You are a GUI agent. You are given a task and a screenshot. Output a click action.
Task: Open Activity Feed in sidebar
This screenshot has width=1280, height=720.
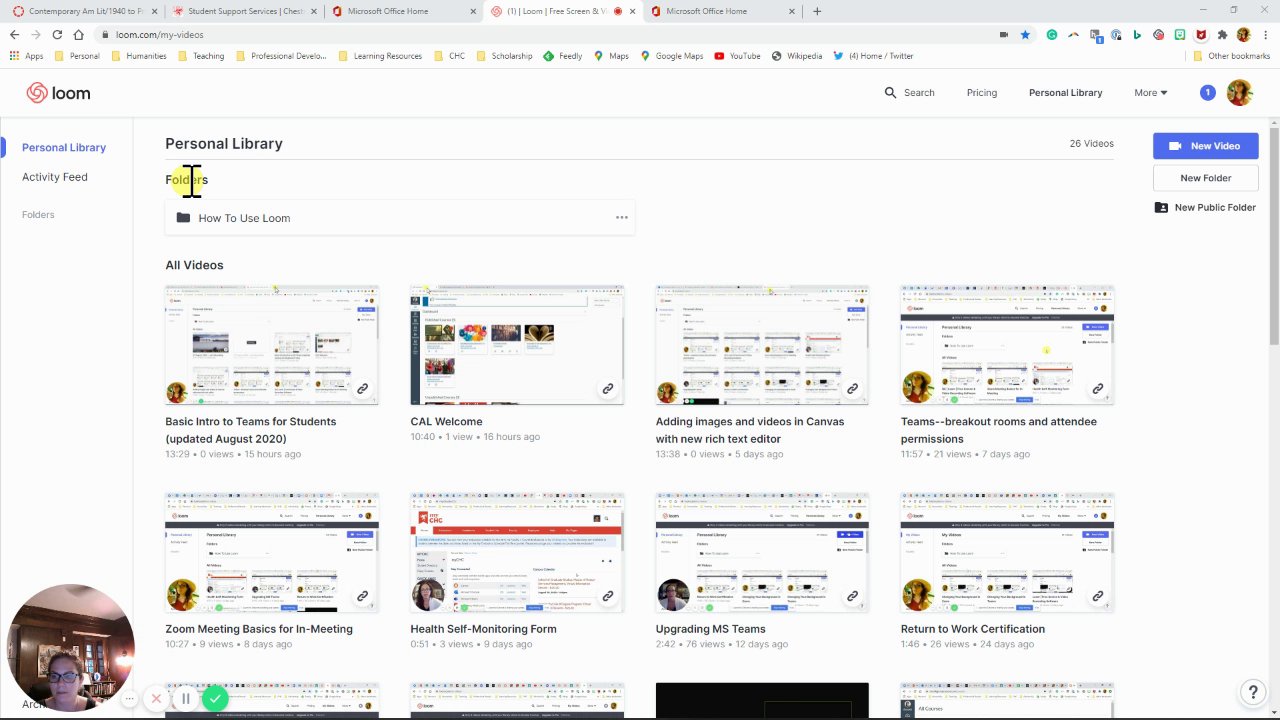tap(55, 177)
